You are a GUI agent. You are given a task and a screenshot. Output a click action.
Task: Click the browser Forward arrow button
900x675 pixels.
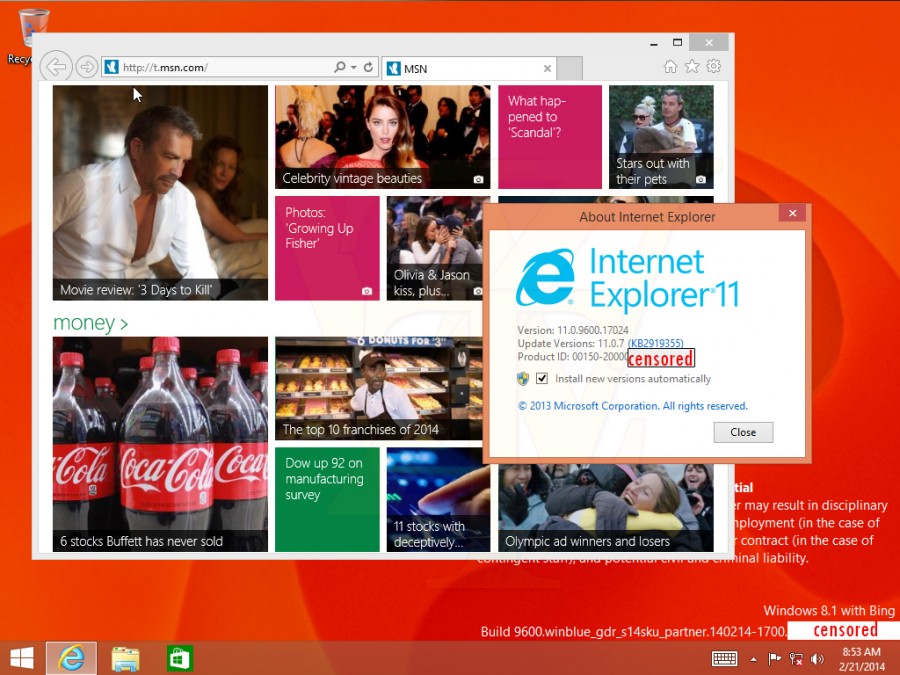click(87, 67)
